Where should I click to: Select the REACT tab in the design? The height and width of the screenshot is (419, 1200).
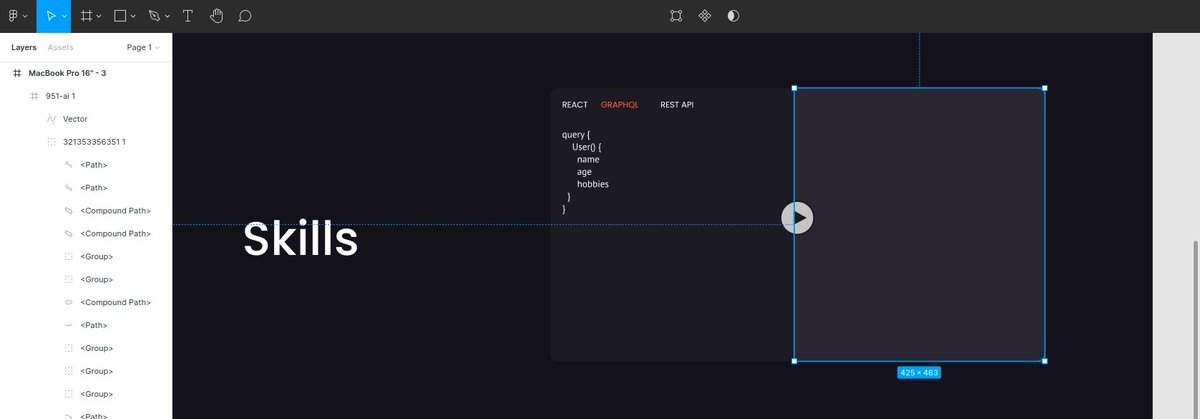[x=575, y=105]
